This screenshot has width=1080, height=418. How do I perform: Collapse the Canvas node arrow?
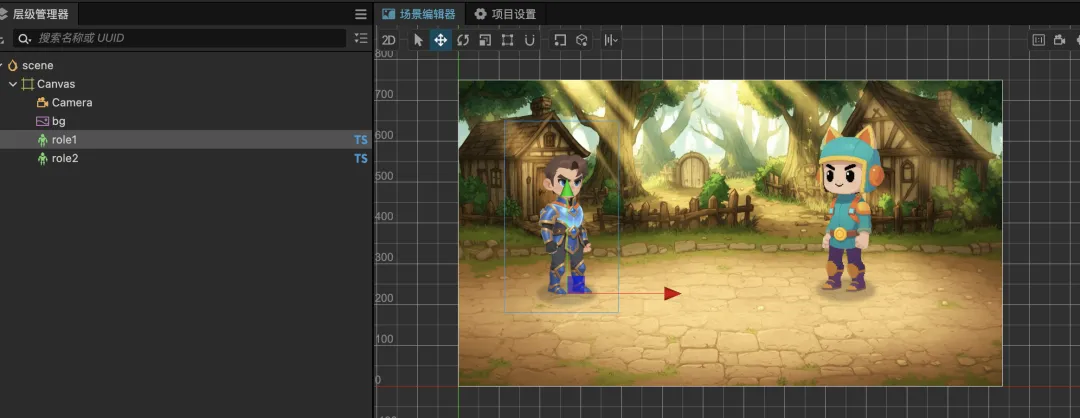(x=13, y=84)
